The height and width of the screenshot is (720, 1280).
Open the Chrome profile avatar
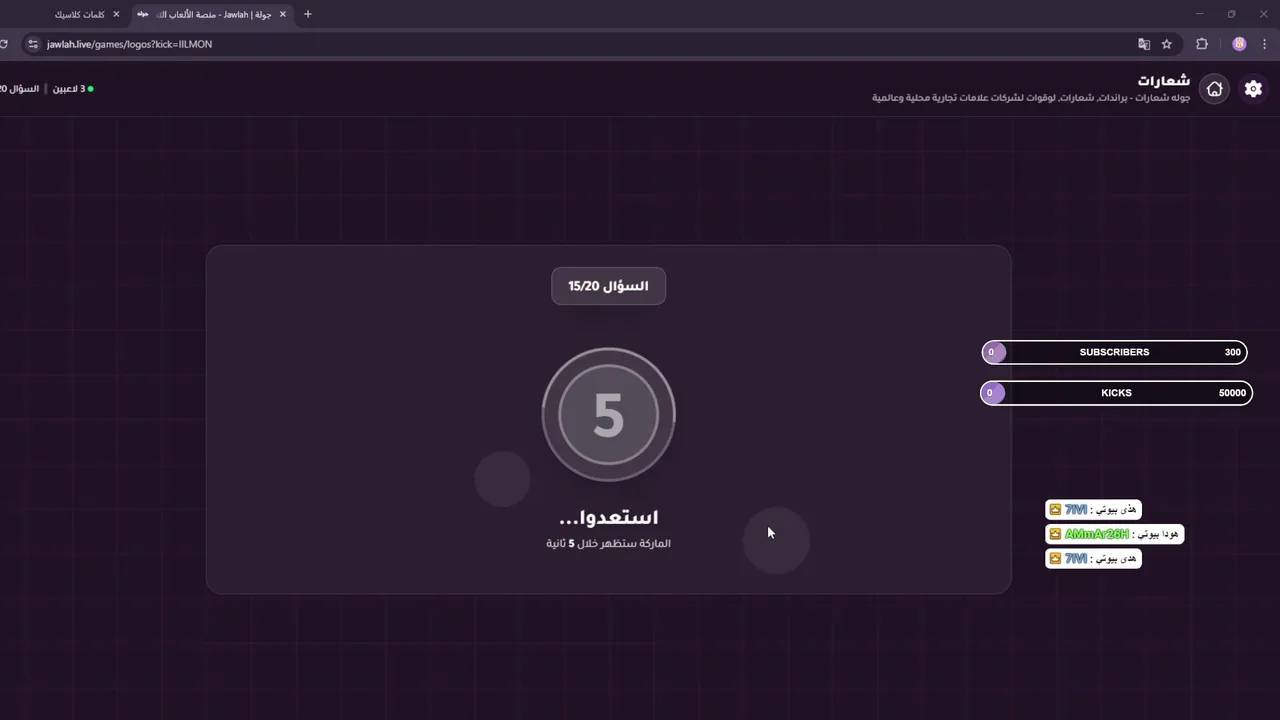tap(1239, 44)
